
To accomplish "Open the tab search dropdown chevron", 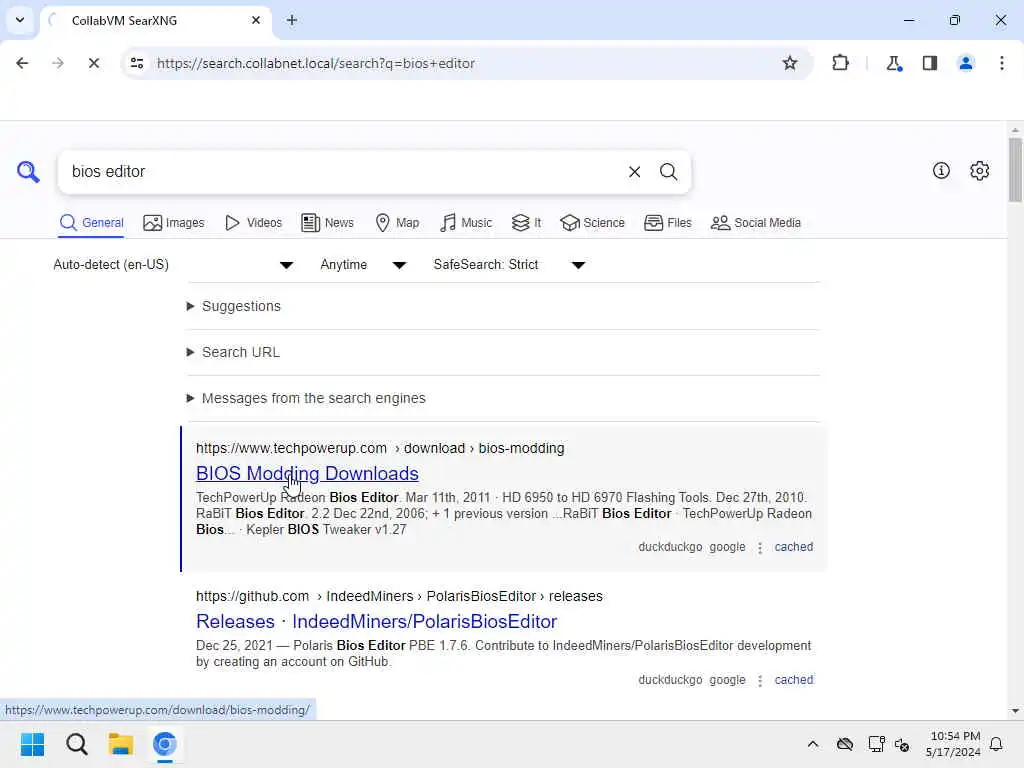I will coord(20,20).
